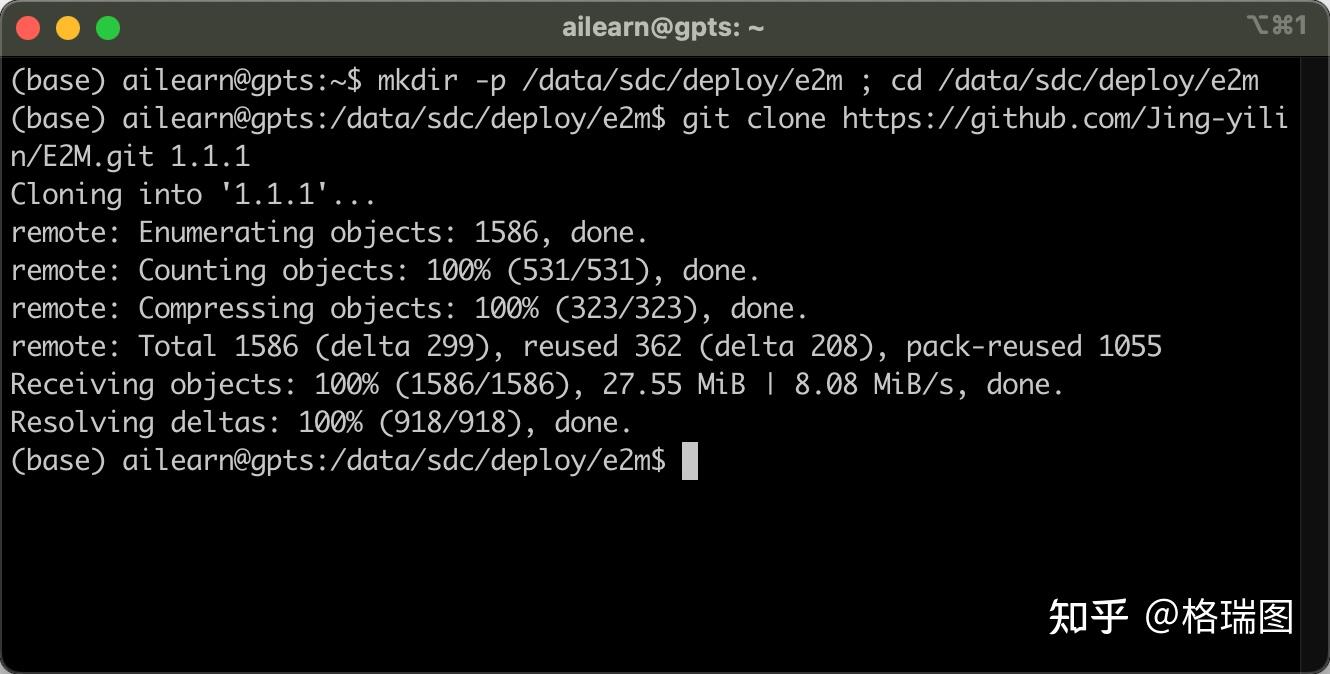Click the Compressing objects 323/323 line
Image resolution: width=1330 pixels, height=674 pixels.
[409, 309]
